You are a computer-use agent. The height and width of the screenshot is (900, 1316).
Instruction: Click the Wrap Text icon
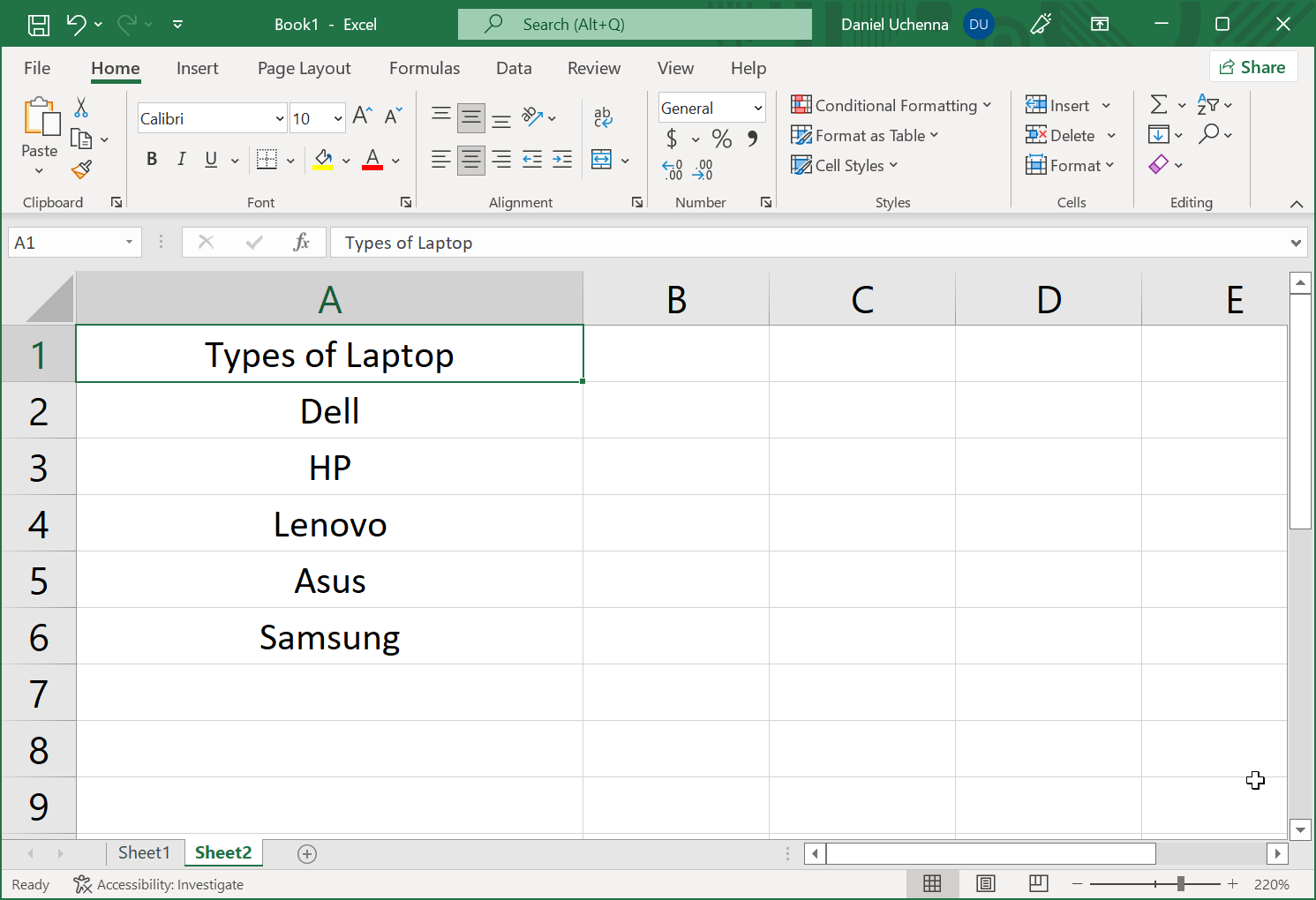(603, 116)
